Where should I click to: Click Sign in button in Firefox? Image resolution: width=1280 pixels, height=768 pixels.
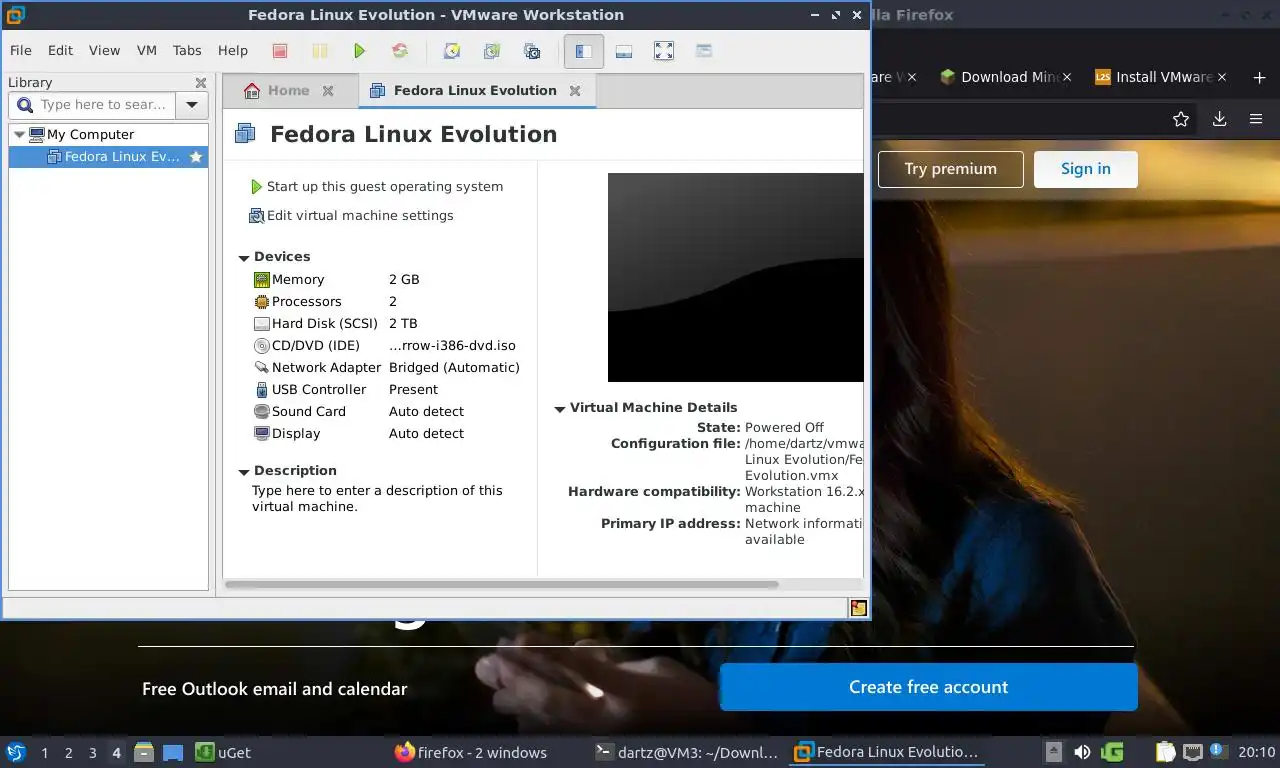[1086, 169]
